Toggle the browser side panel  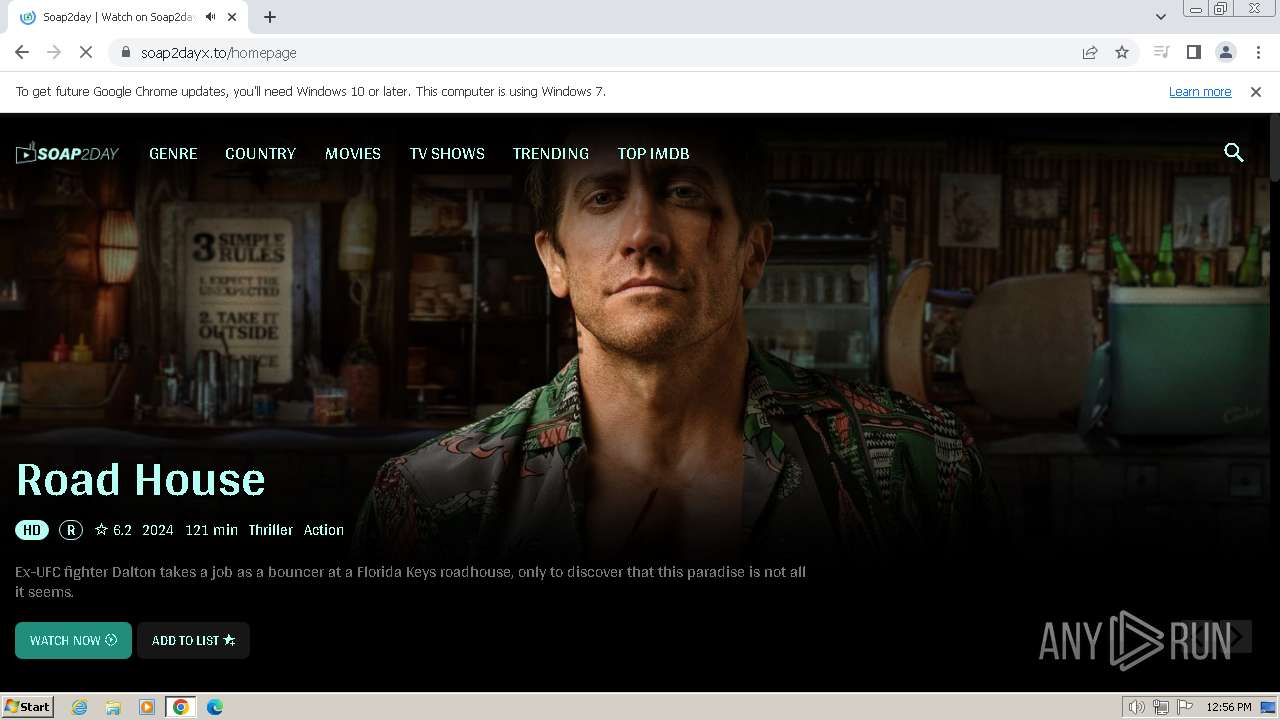[x=1193, y=52]
